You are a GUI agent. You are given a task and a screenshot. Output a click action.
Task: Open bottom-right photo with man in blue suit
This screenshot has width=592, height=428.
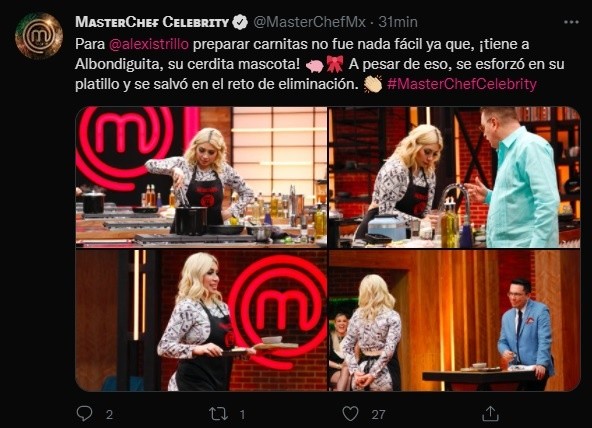tap(455, 320)
